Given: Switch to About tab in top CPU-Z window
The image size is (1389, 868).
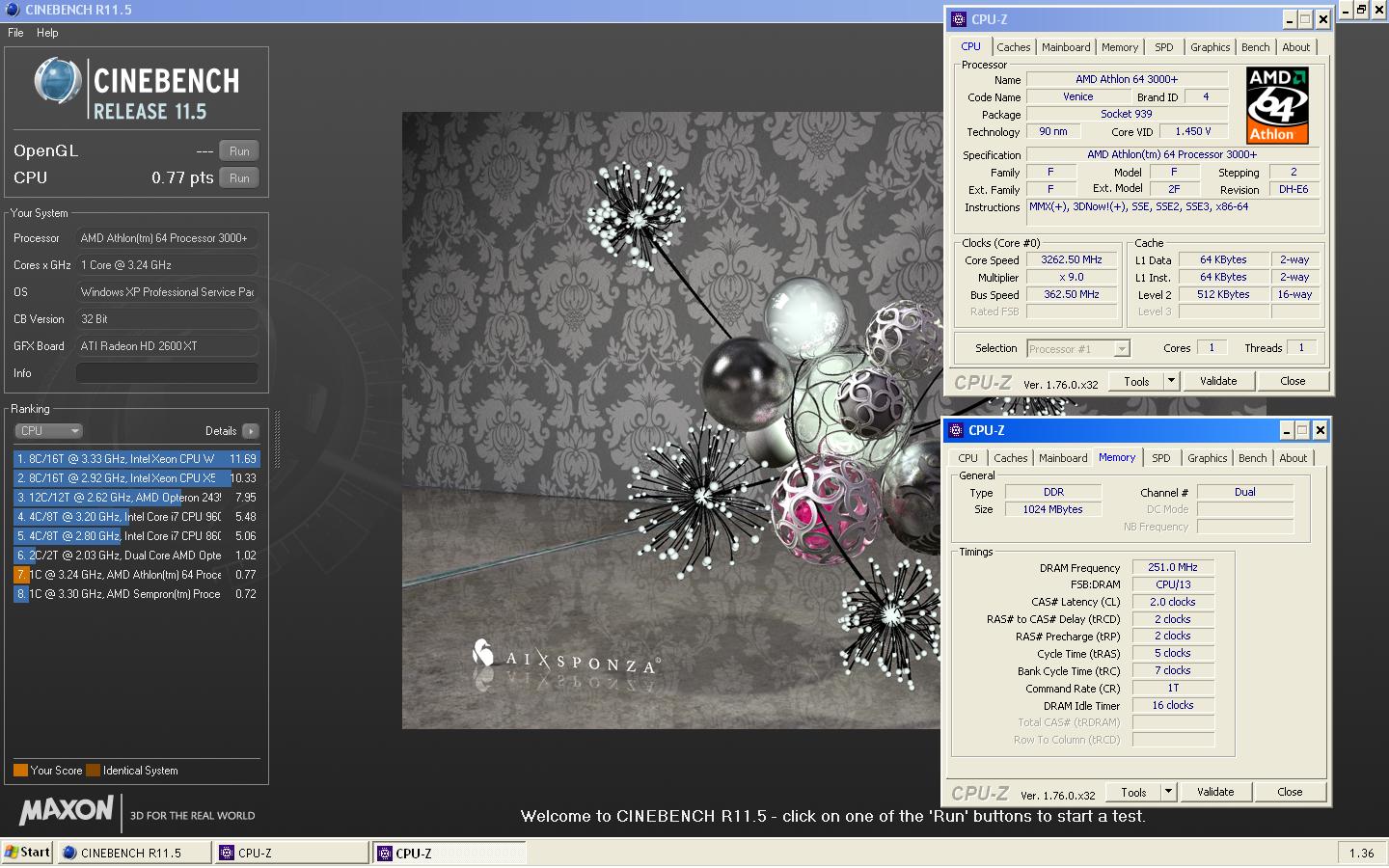Looking at the screenshot, I should pyautogui.click(x=1295, y=47).
